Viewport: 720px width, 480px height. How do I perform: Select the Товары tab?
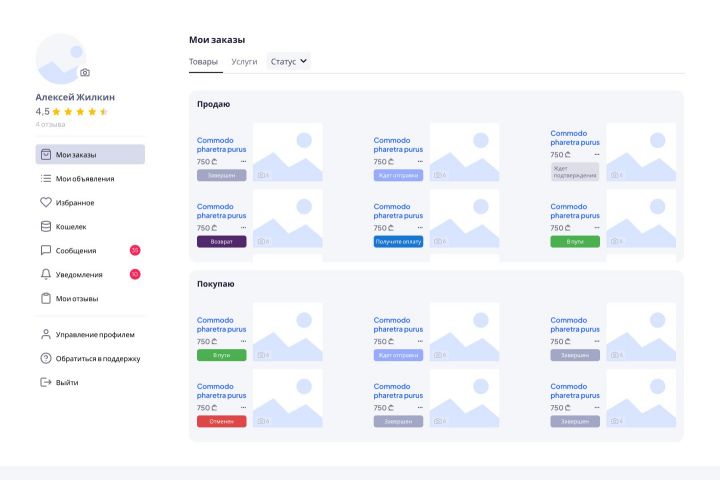pyautogui.click(x=203, y=62)
